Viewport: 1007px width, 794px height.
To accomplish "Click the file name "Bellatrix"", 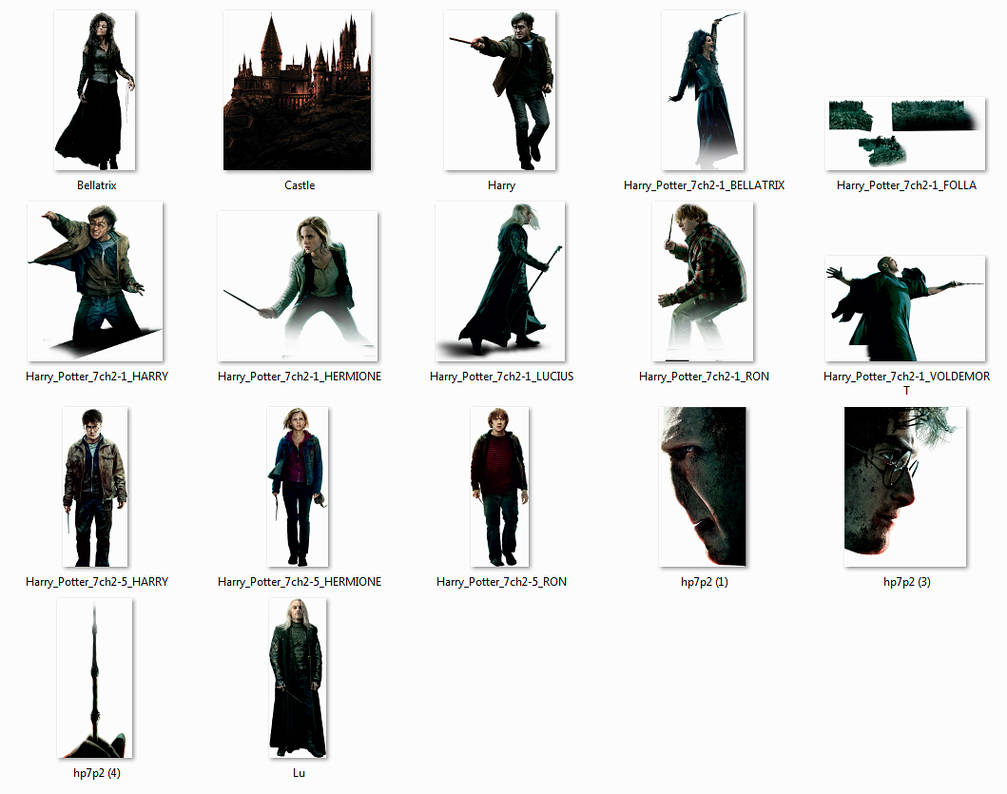I will click(96, 185).
